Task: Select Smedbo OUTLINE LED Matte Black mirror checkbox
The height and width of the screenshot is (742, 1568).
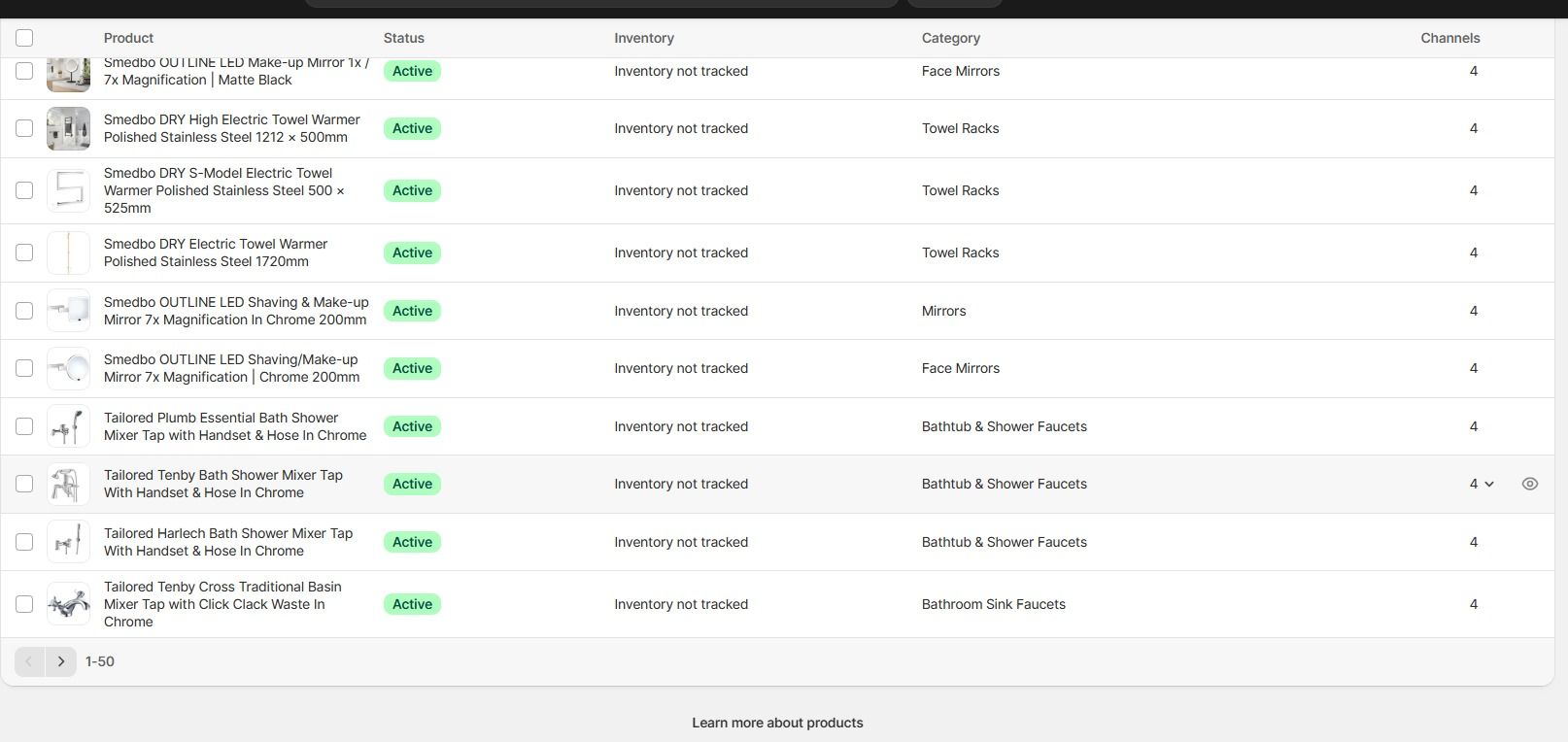Action: pyautogui.click(x=24, y=71)
